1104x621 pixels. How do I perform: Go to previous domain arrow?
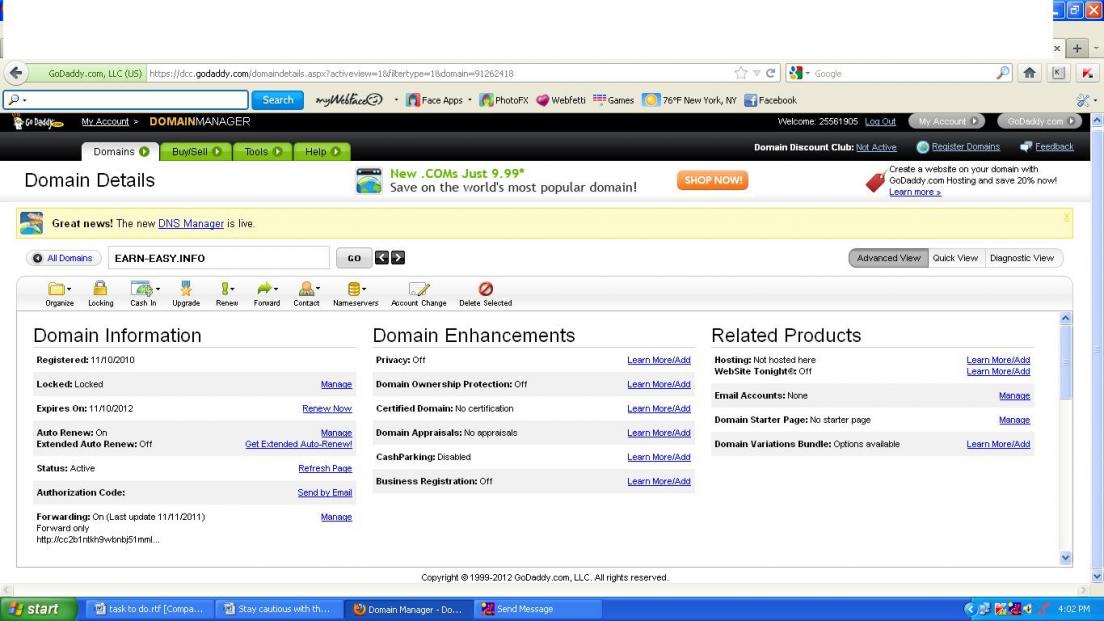click(382, 258)
